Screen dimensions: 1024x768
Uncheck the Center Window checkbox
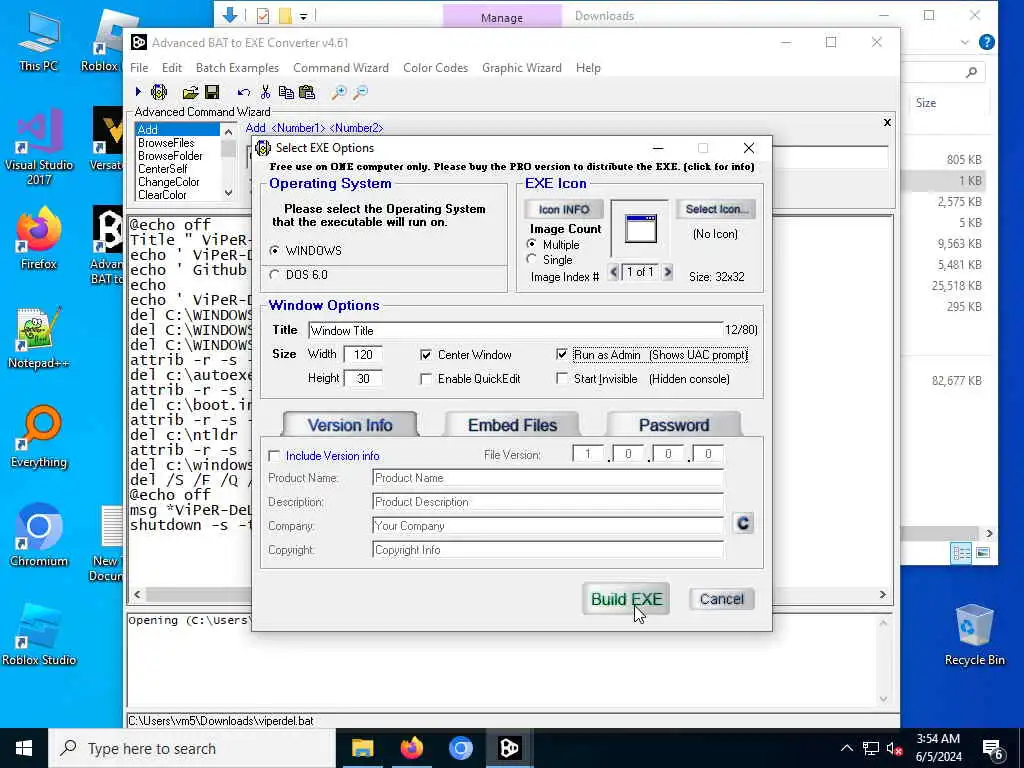(426, 355)
